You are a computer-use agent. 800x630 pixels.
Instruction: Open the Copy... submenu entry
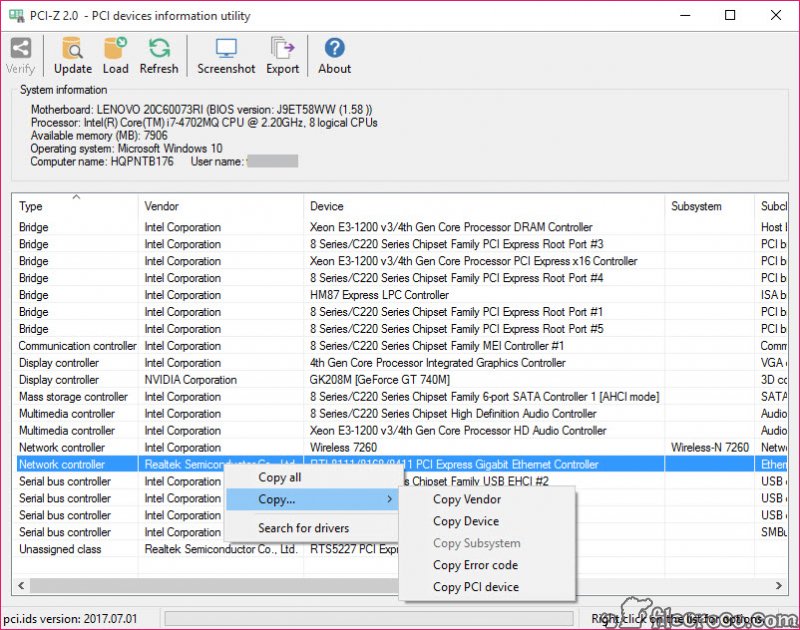311,499
